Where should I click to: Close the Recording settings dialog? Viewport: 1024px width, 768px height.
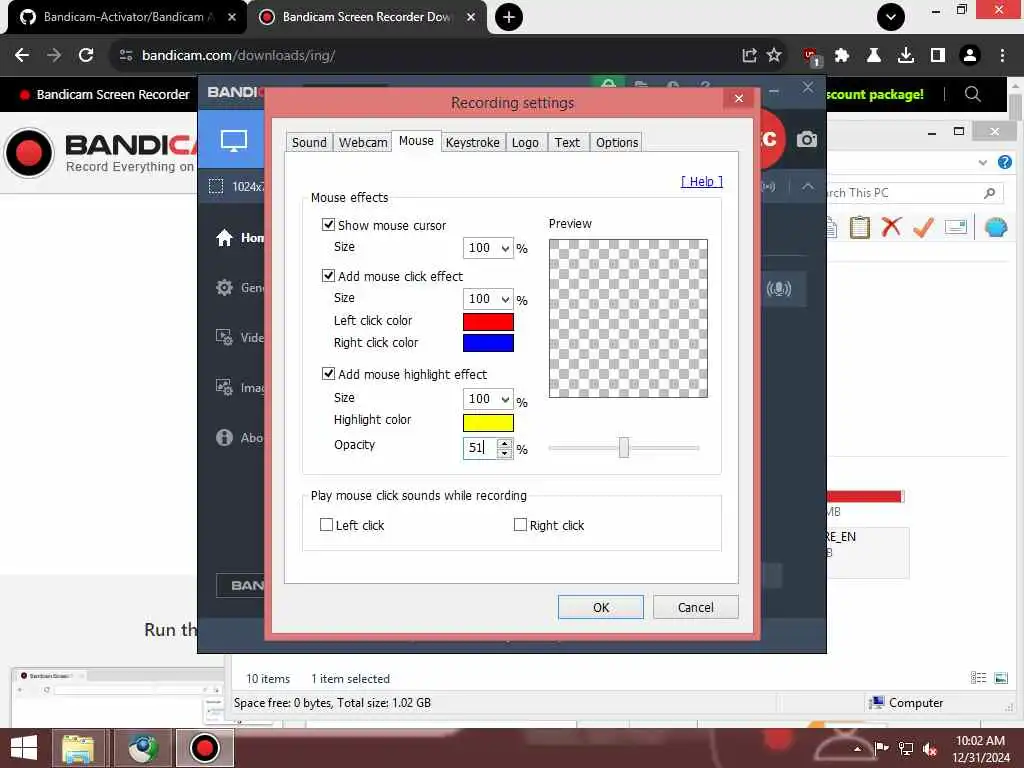[739, 98]
